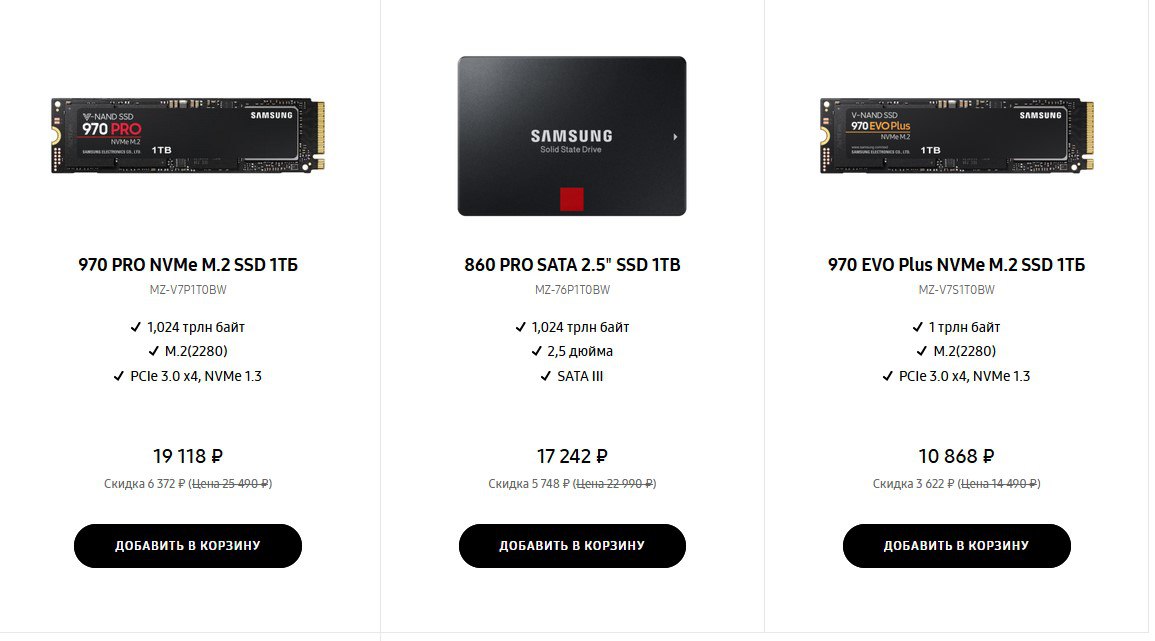Click model number MZ-76P1T0BW
Screen dimensions: 1155x641
tap(572, 290)
